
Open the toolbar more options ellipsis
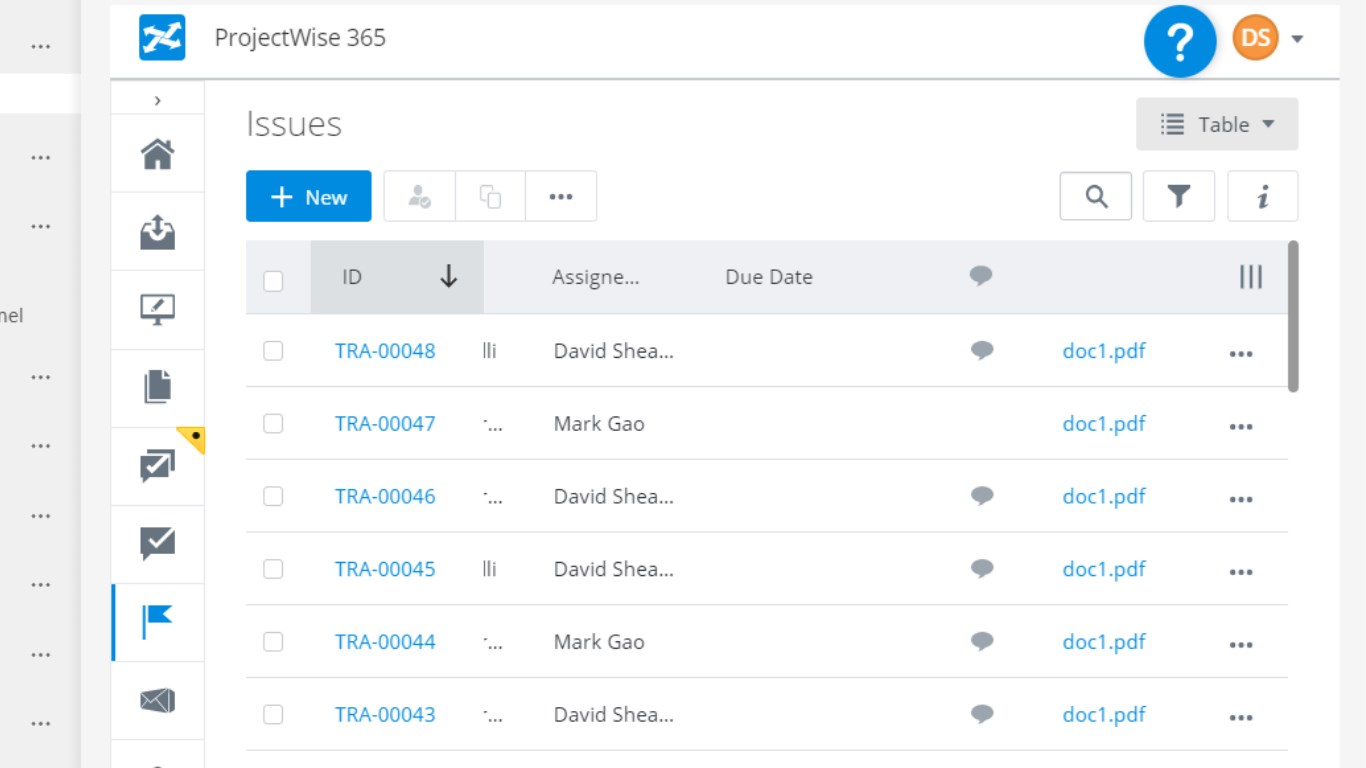[561, 197]
